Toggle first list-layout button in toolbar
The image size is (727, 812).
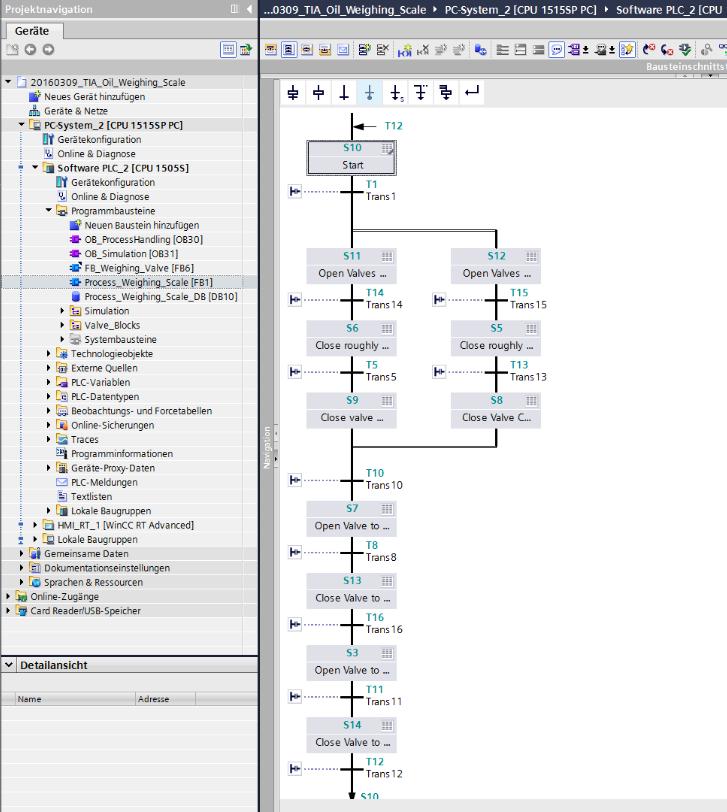point(502,50)
